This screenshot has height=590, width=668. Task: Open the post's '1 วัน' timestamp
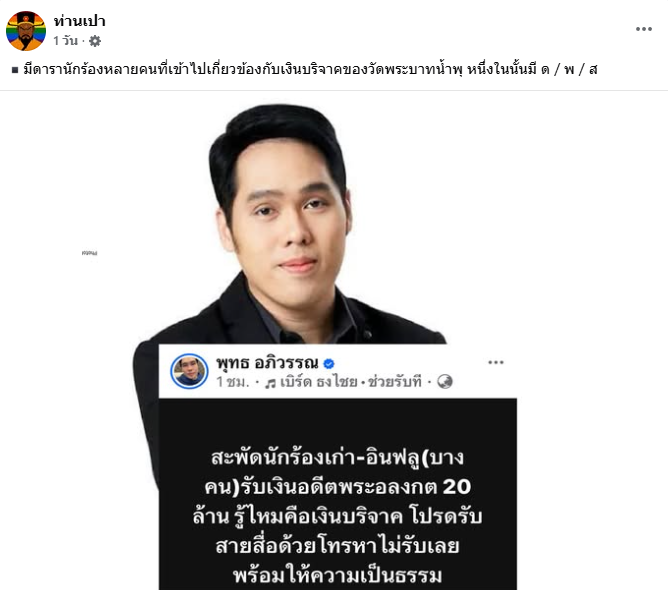pos(66,41)
